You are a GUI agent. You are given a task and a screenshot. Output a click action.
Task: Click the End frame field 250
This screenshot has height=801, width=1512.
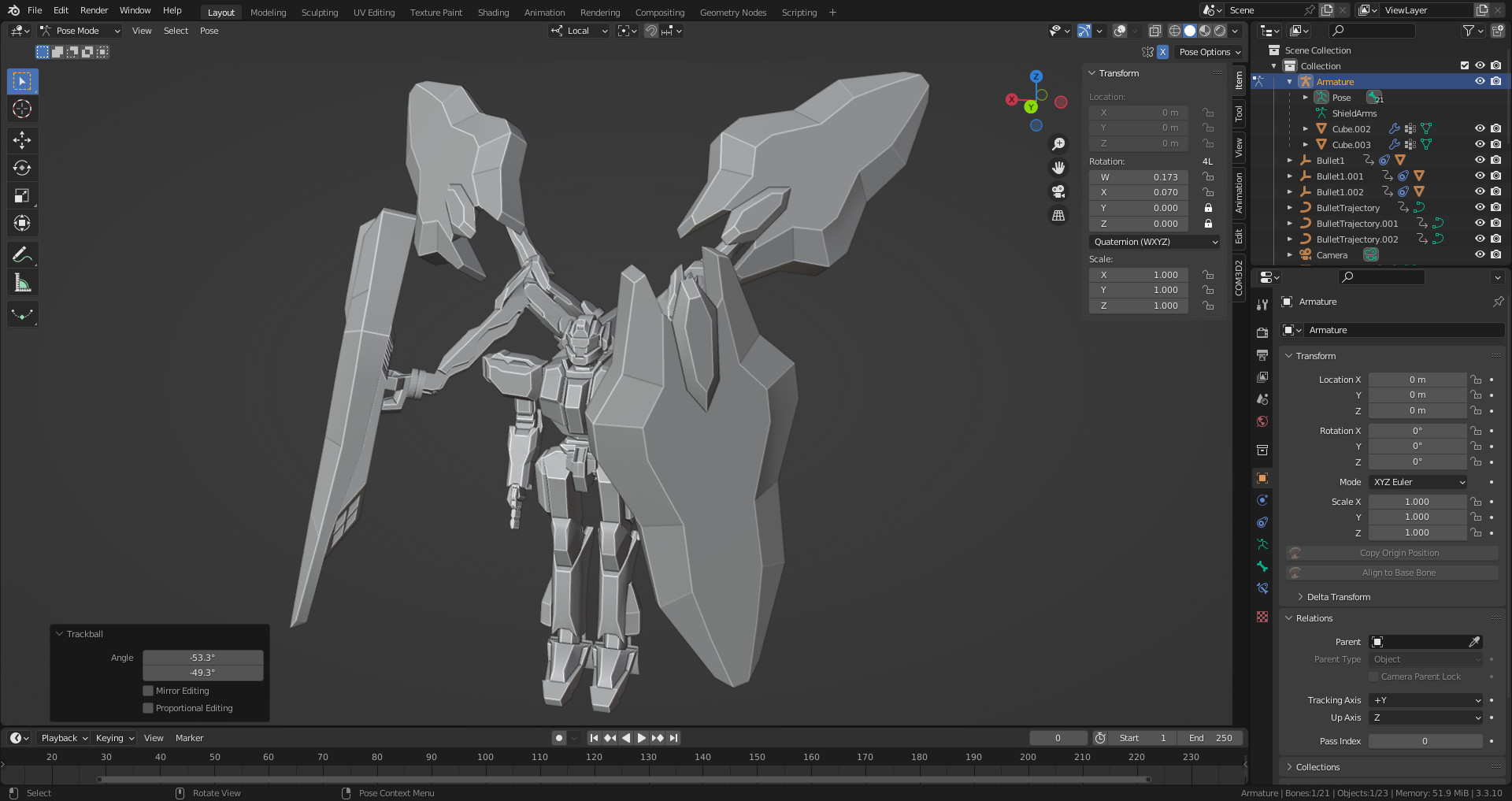click(1211, 738)
